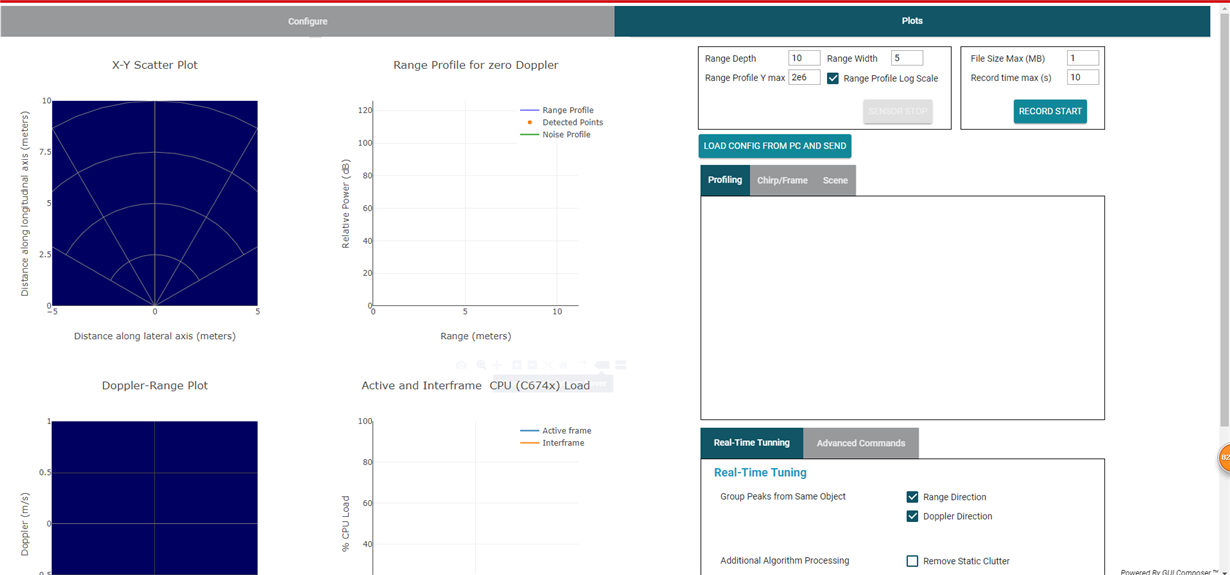Viewport: 1230px width, 575px height.
Task: Select Show Closest Data on Hover icon
Action: 602,365
